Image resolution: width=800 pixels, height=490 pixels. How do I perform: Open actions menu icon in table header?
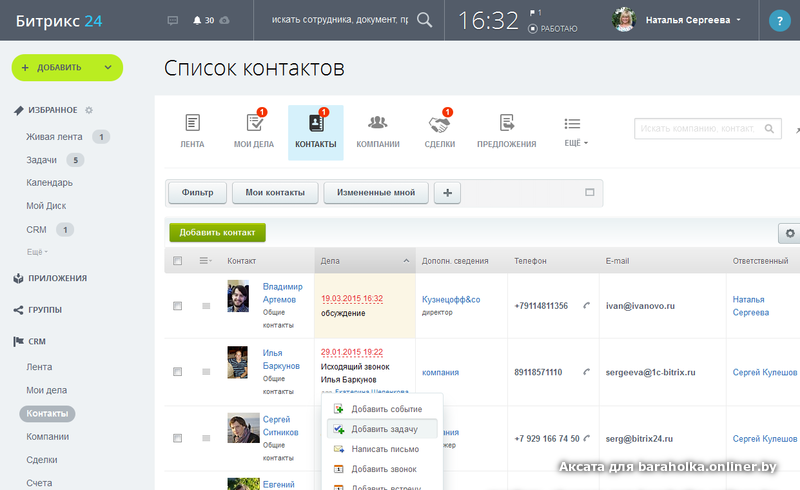(205, 261)
